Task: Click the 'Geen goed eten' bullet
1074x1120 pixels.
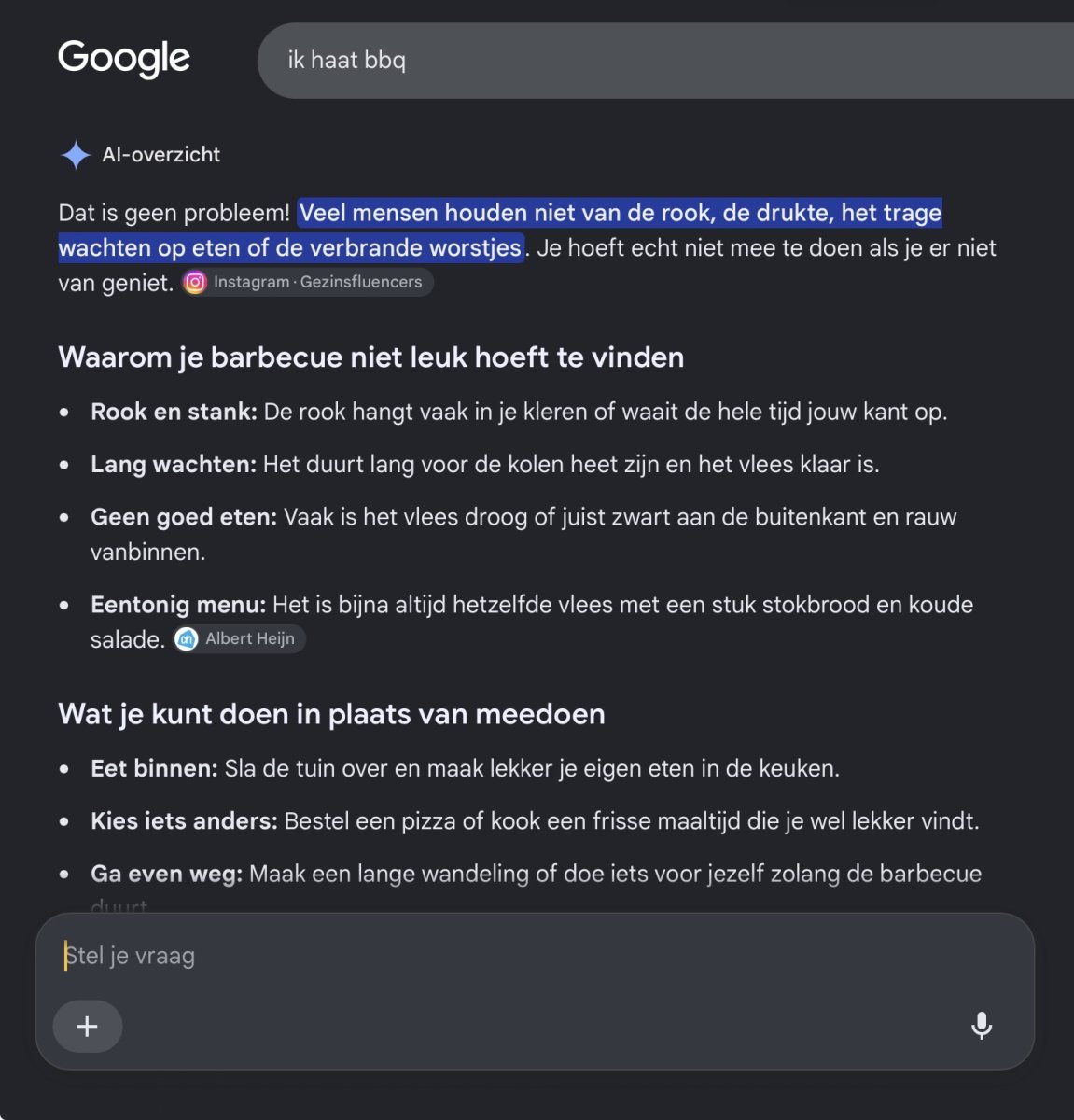Action: (523, 534)
